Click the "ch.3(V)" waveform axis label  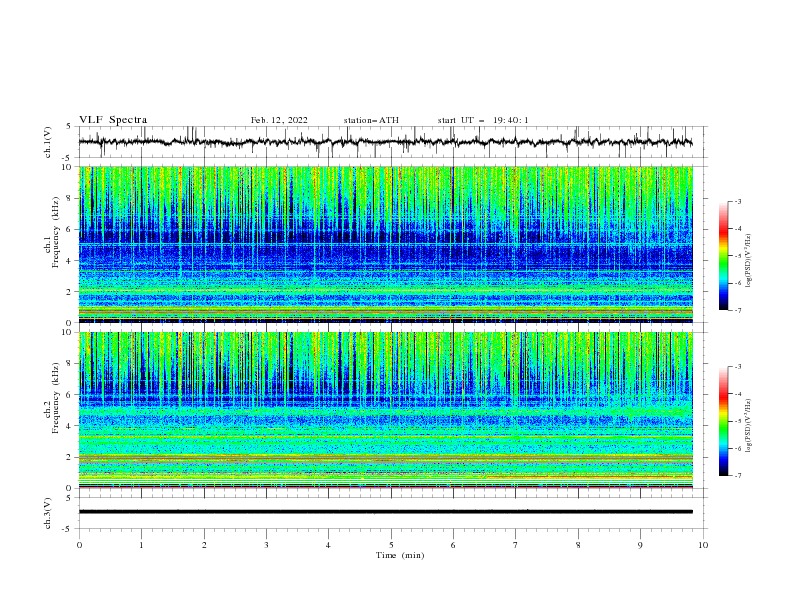tap(48, 513)
